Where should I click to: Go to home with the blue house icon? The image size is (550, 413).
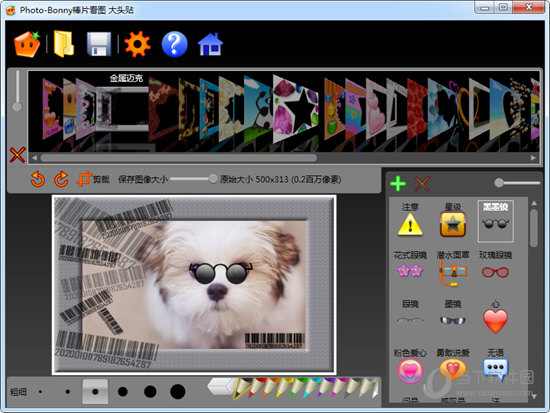click(210, 44)
